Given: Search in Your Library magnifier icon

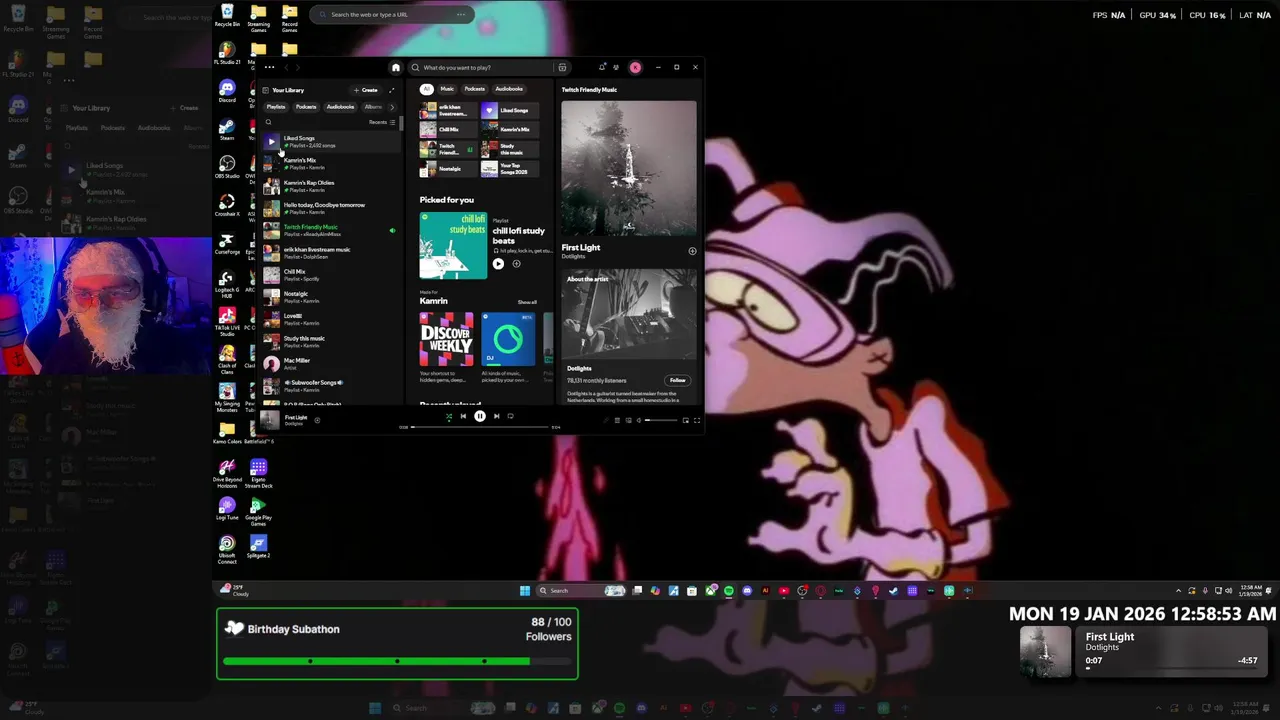Looking at the screenshot, I should pyautogui.click(x=268, y=122).
